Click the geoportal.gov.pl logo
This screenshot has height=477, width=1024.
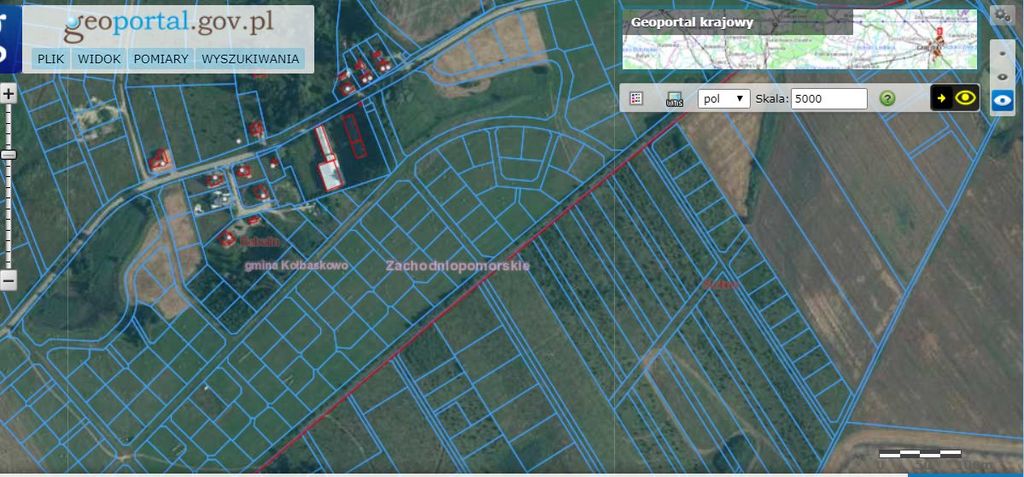(168, 22)
